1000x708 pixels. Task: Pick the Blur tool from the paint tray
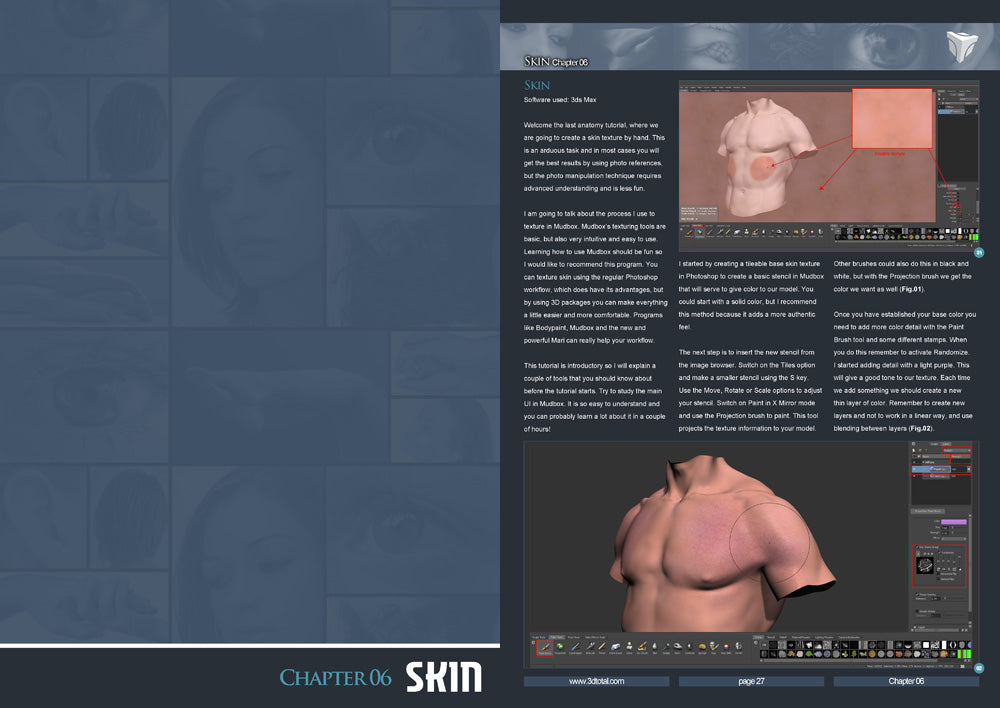pyautogui.click(x=655, y=650)
